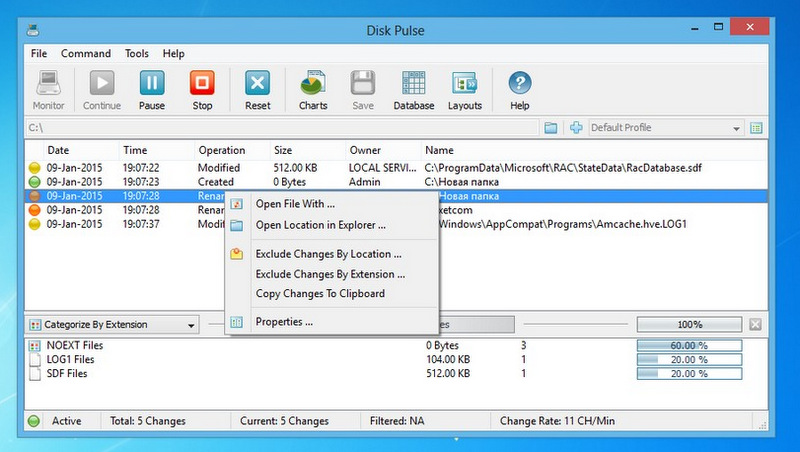This screenshot has height=452, width=800.
Task: Open the Help question mark icon
Action: 519,83
